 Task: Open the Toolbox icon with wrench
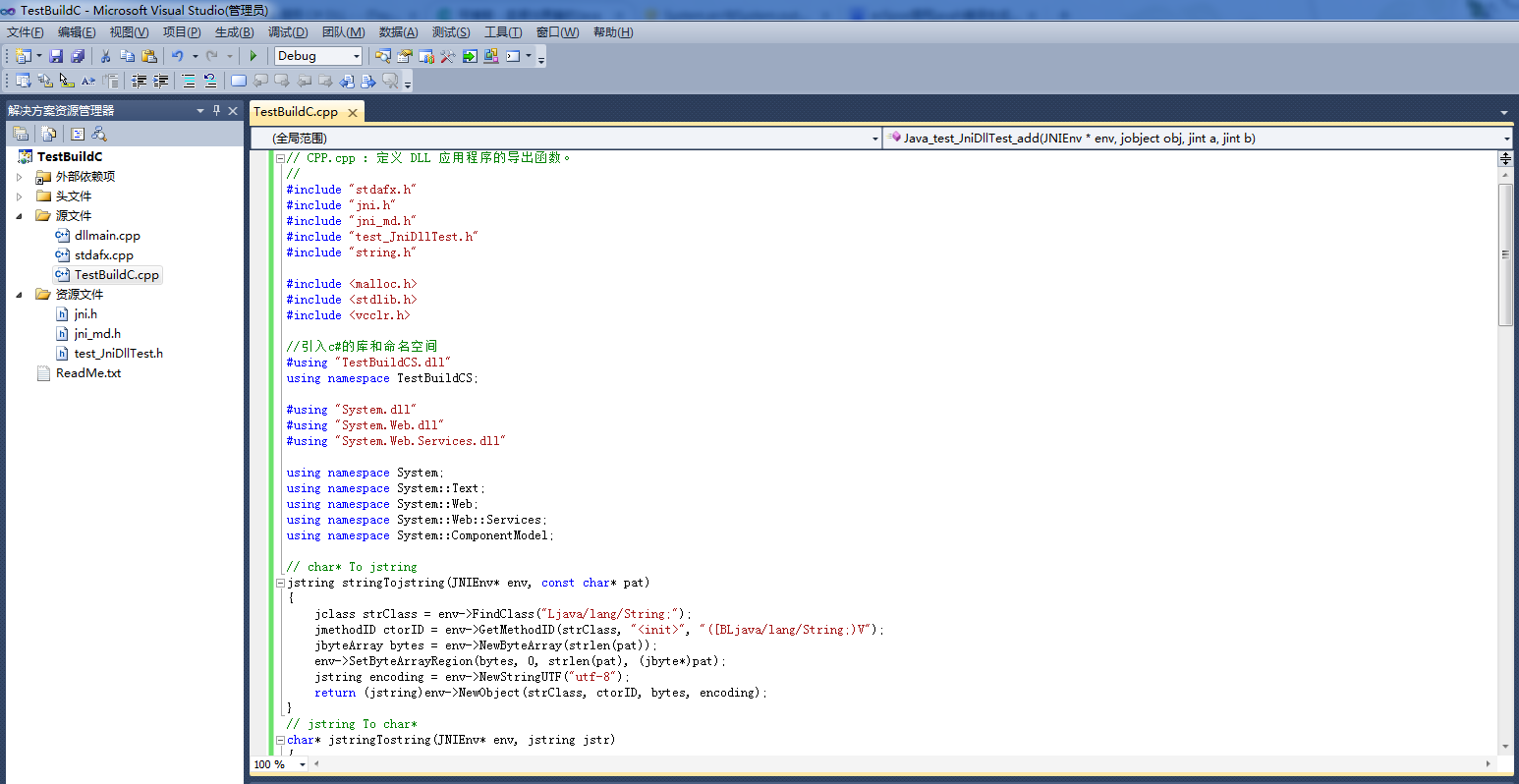click(x=448, y=56)
